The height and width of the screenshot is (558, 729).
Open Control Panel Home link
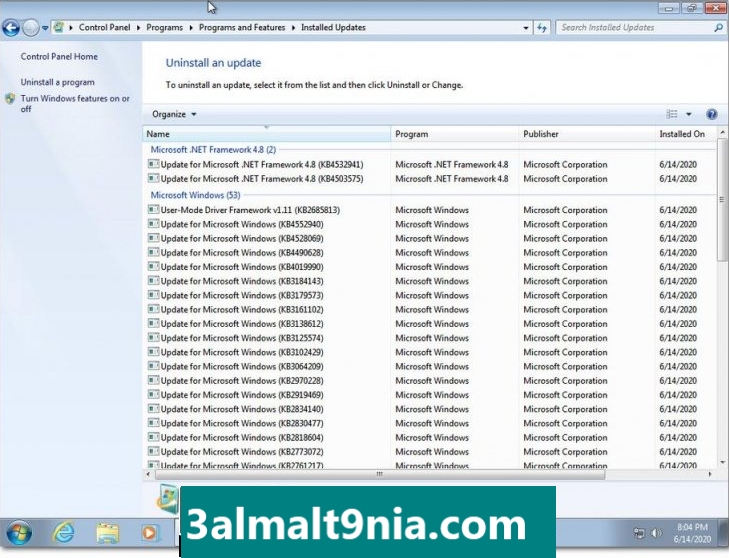point(59,57)
